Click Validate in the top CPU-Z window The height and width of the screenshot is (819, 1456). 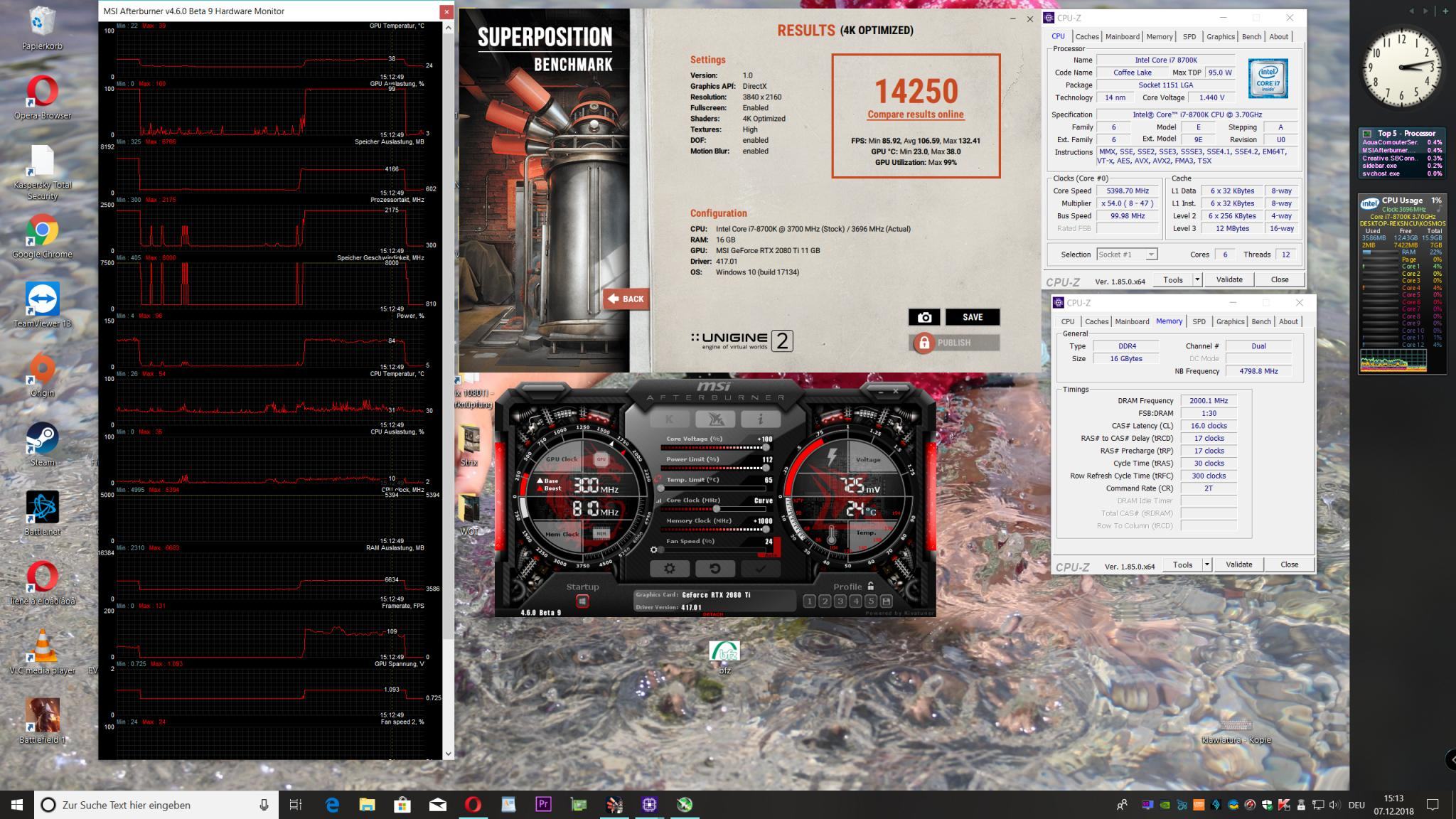click(x=1229, y=279)
